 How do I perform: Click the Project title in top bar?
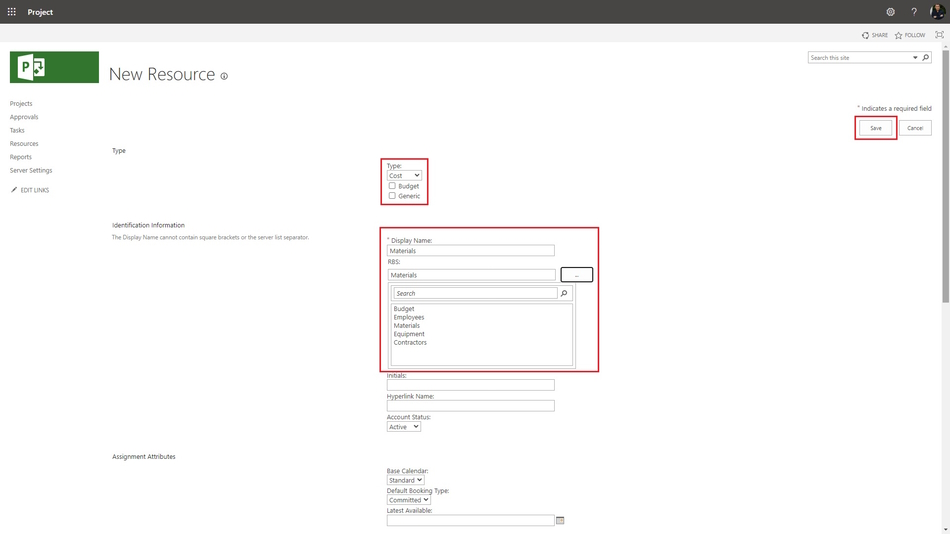tap(40, 12)
